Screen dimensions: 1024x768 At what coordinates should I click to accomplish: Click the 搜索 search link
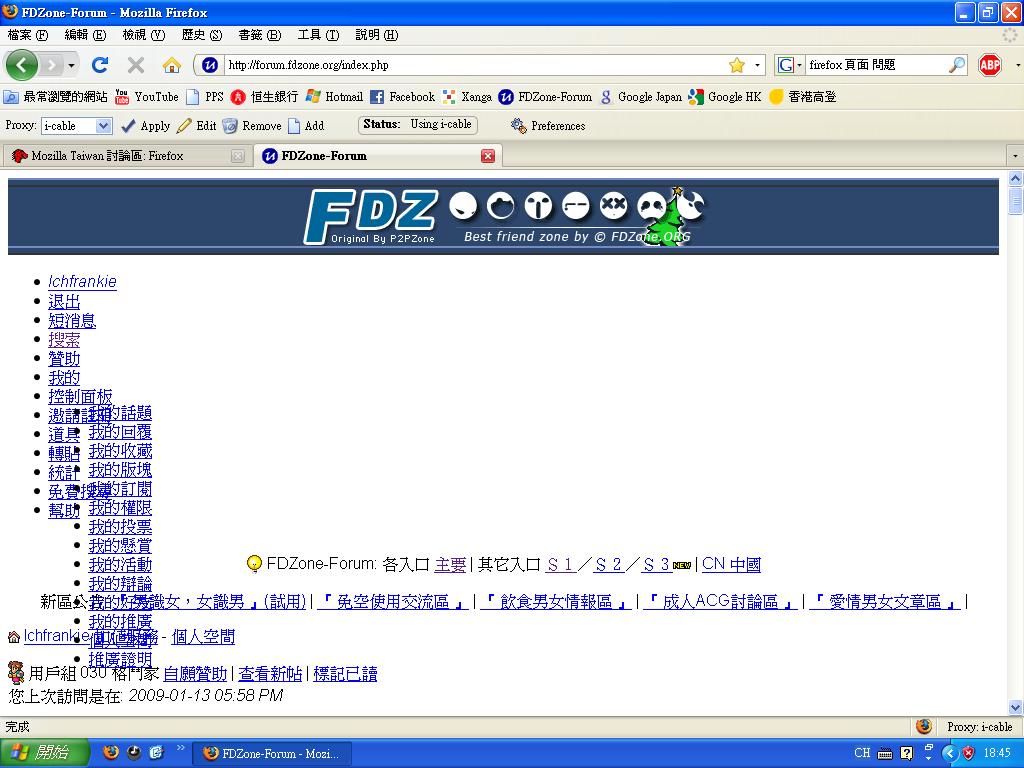point(64,340)
